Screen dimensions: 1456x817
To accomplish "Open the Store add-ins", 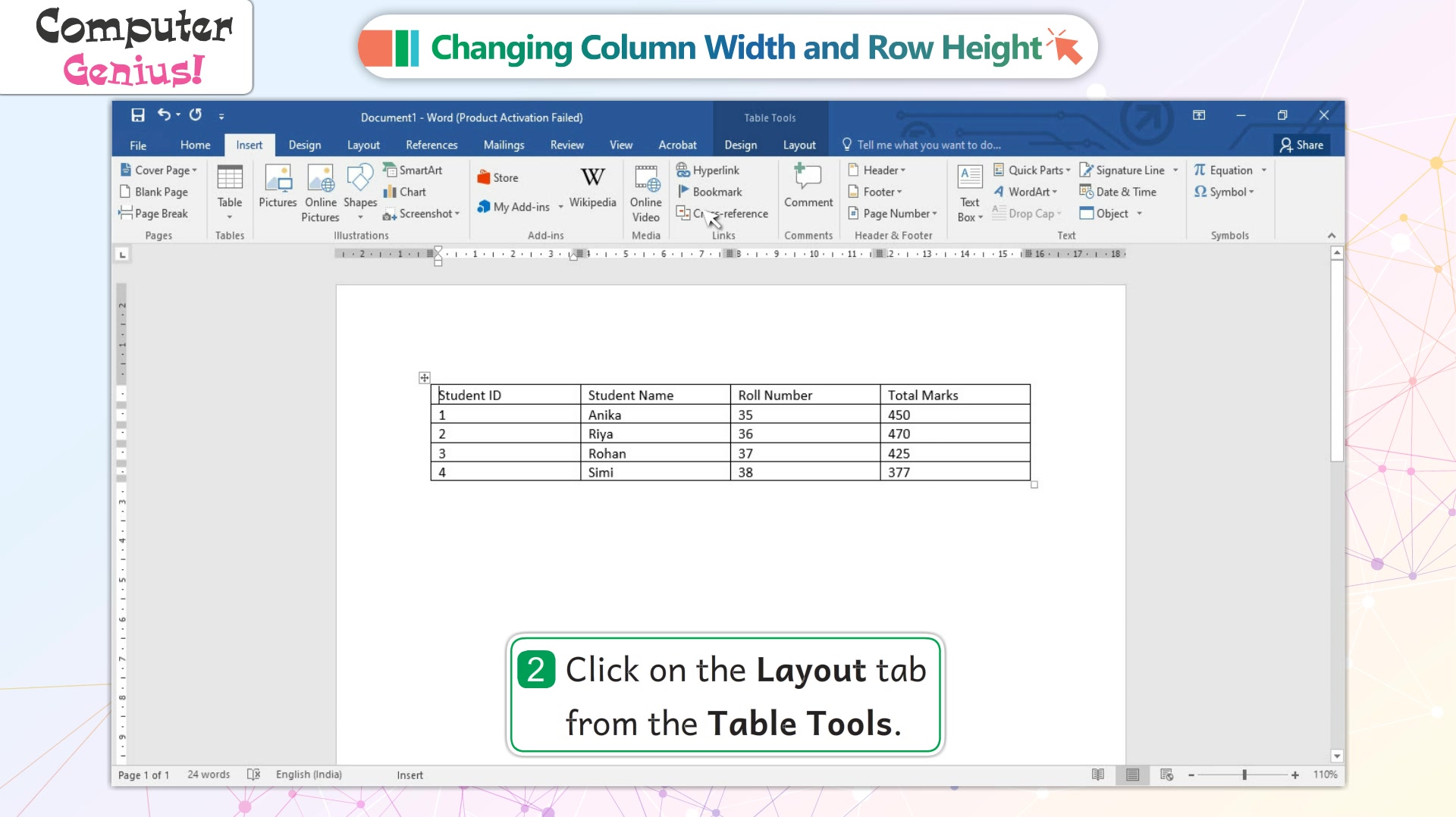I will click(498, 177).
